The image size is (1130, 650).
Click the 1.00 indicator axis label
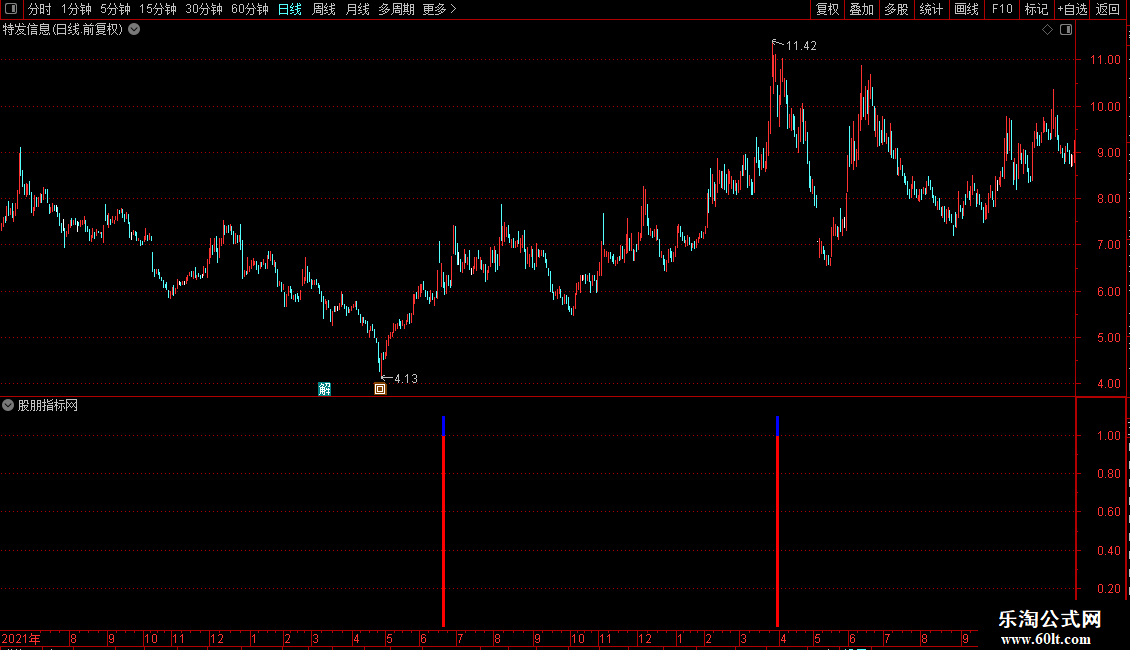click(x=1108, y=436)
